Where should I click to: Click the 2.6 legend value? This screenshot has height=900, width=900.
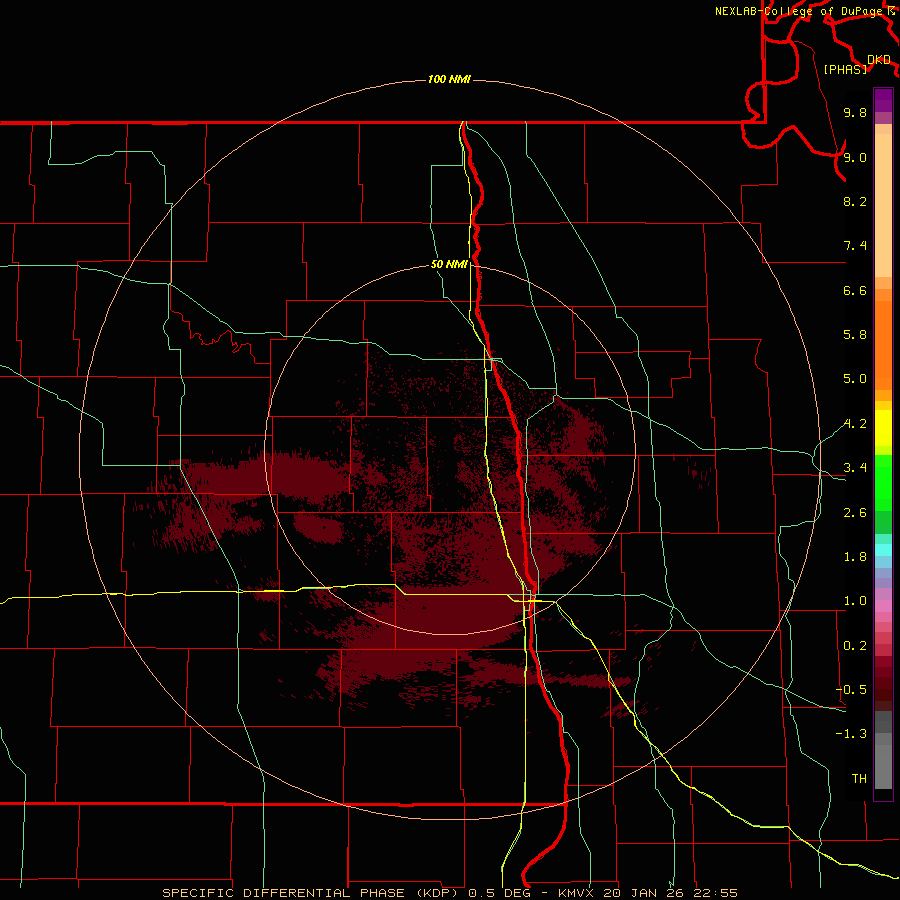855,513
